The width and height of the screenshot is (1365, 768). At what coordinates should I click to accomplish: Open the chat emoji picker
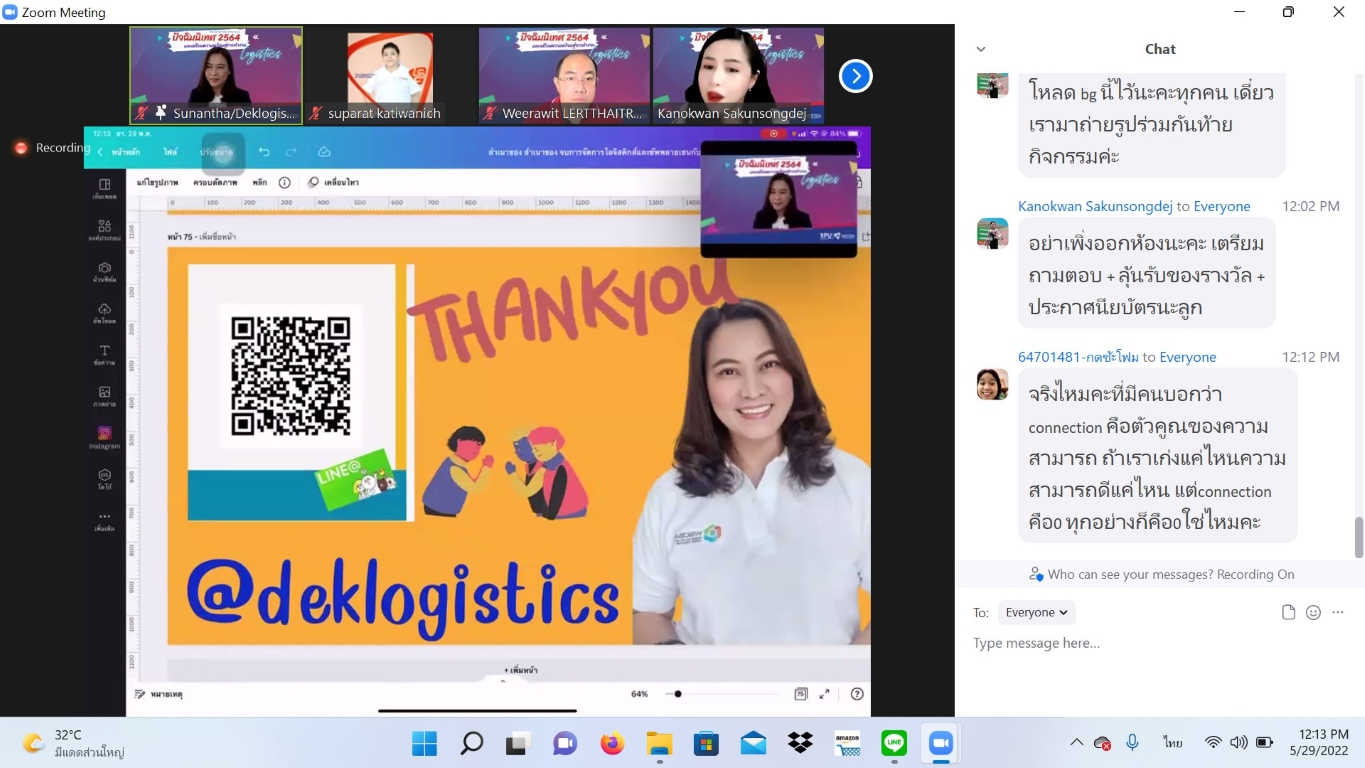(x=1313, y=612)
